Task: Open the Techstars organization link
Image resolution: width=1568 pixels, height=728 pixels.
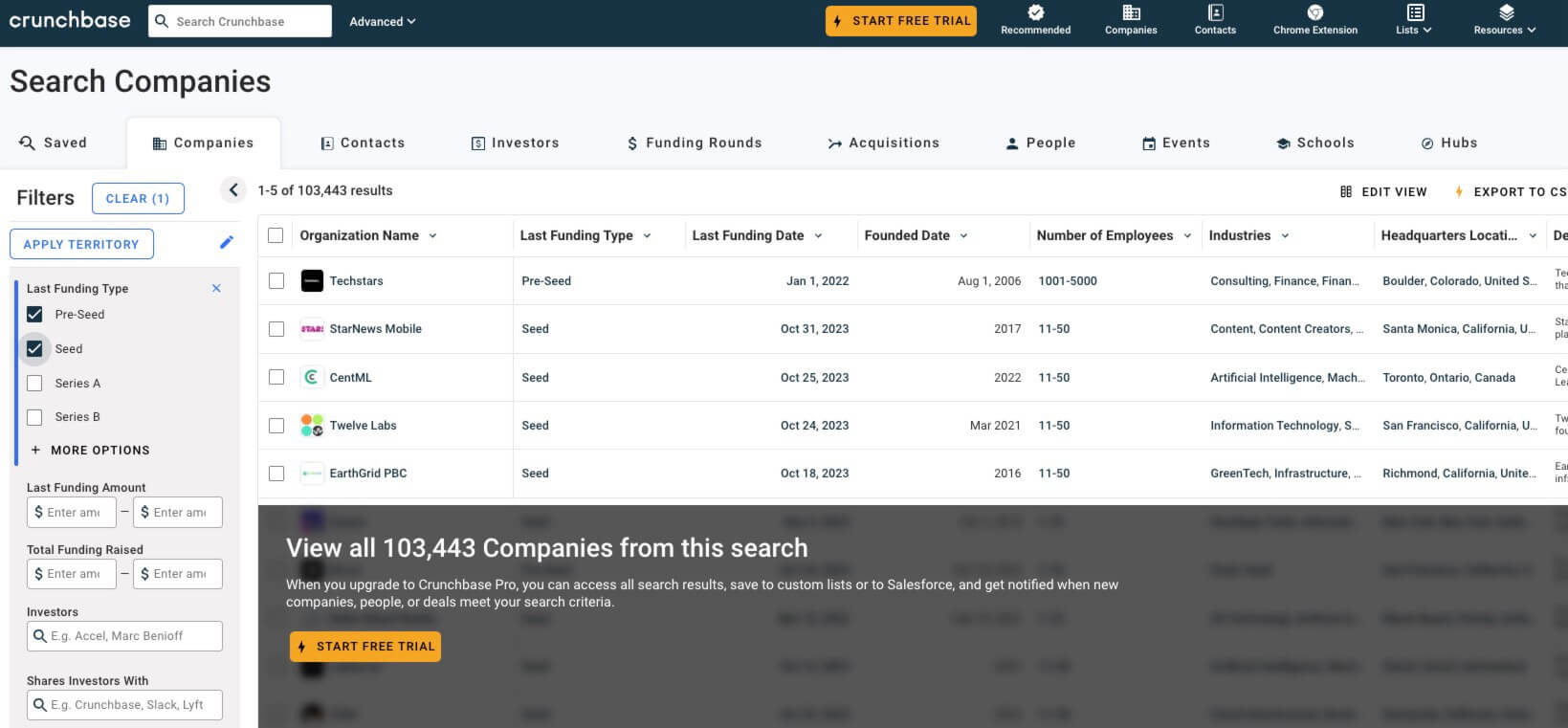Action: pos(356,280)
